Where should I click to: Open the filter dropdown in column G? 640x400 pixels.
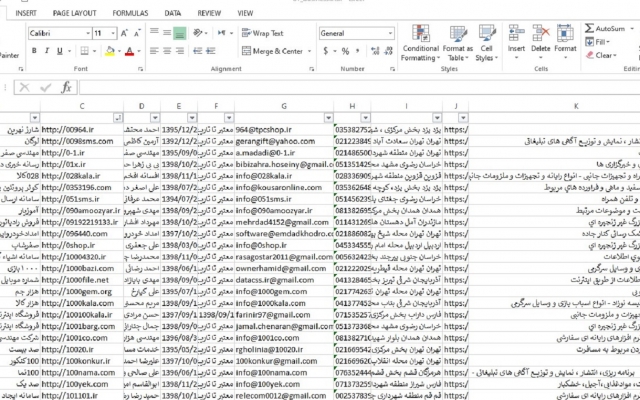click(x=328, y=118)
